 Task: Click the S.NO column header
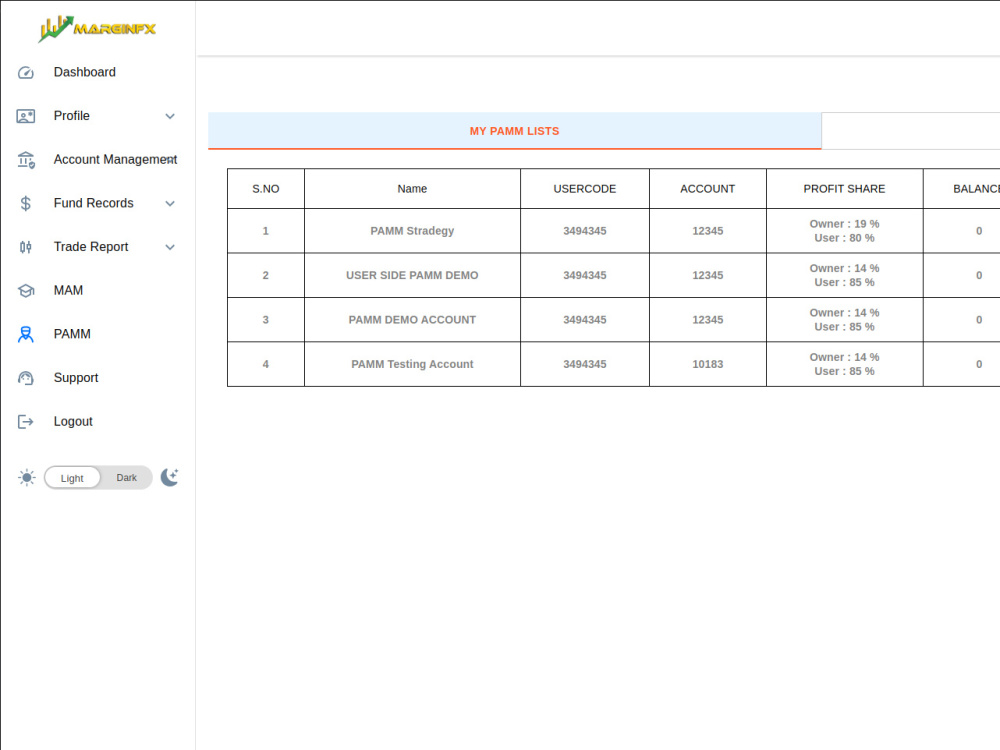266,189
